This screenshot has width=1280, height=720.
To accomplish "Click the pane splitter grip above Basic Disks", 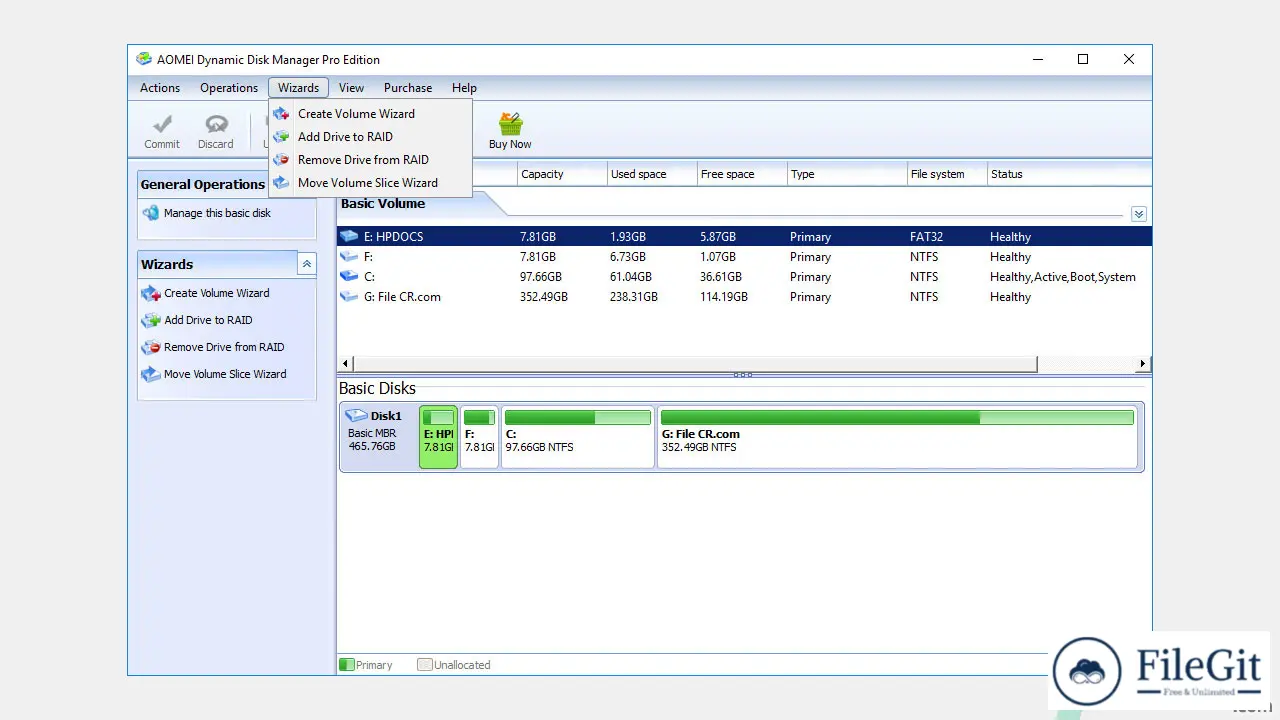I will pos(743,375).
